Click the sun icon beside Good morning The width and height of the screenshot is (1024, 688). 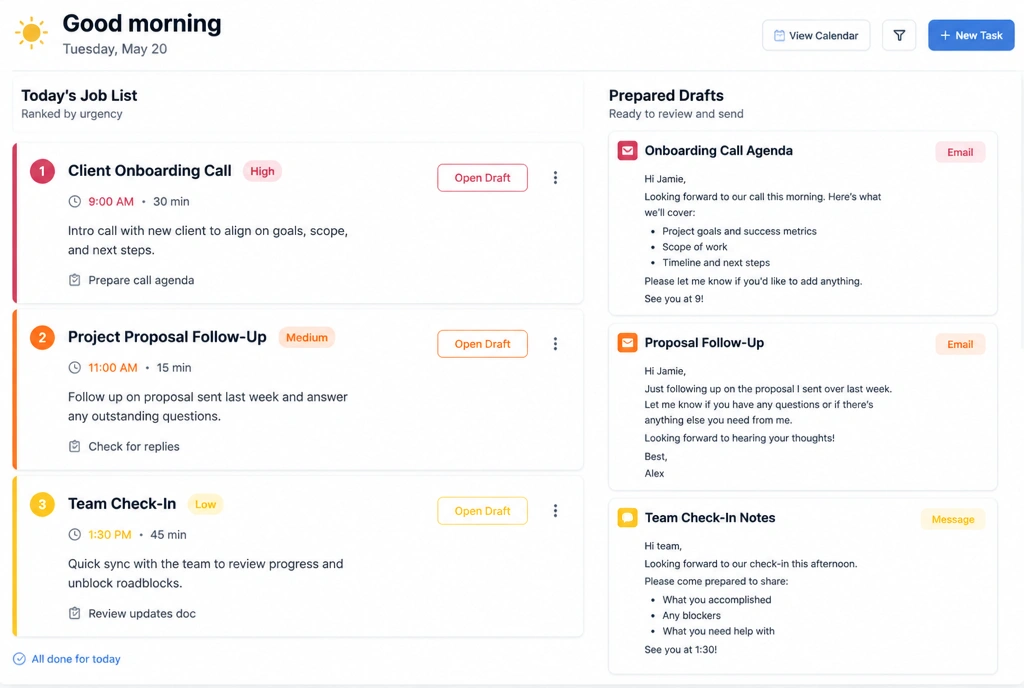pyautogui.click(x=31, y=33)
